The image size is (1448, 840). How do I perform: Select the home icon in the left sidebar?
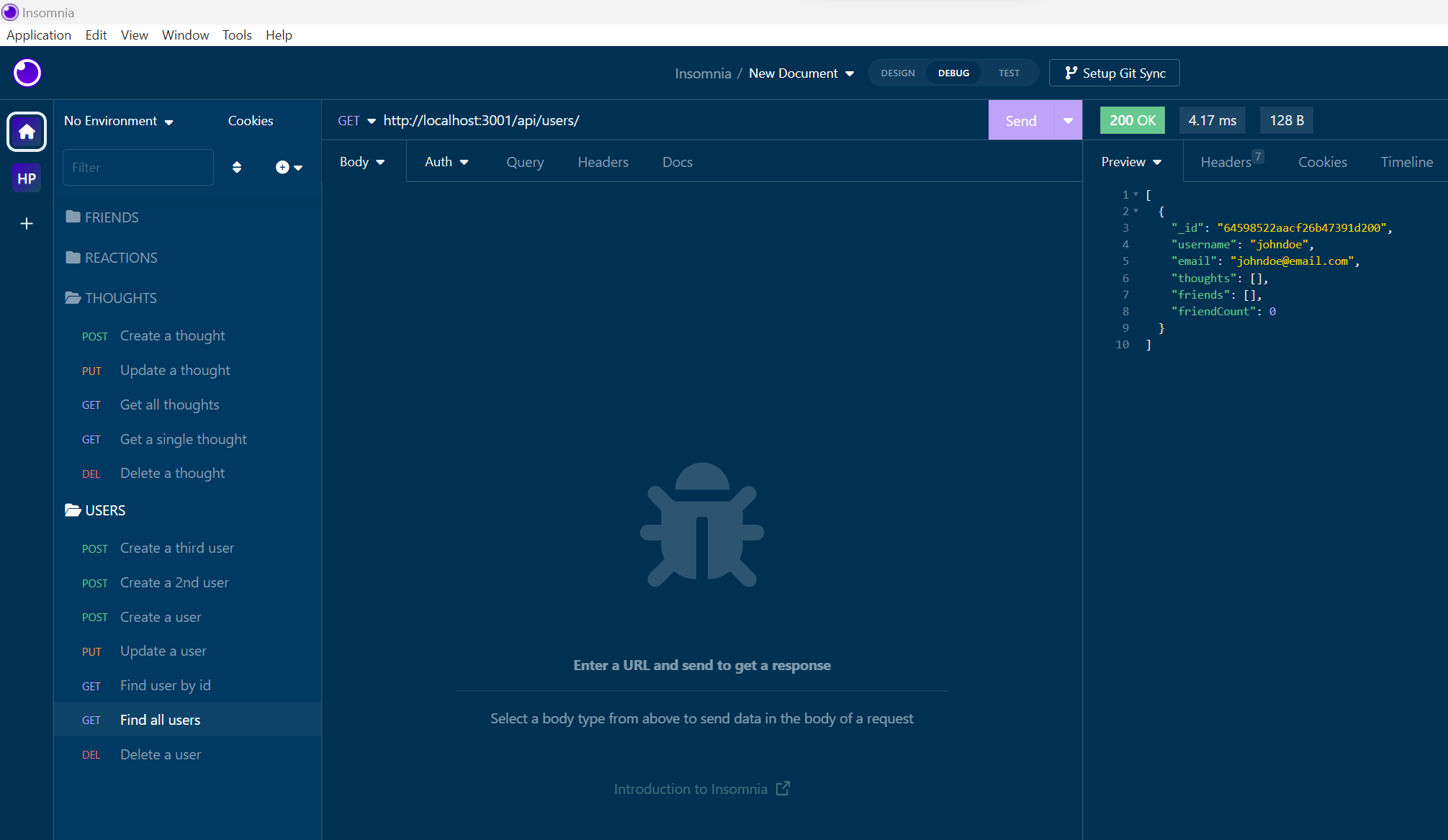[26, 132]
